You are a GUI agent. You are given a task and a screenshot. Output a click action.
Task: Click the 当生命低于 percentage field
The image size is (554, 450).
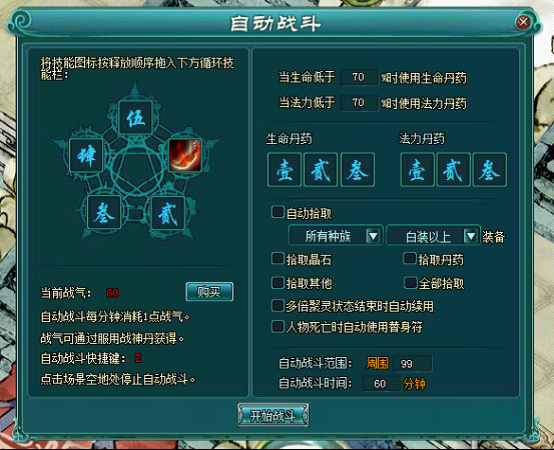tap(359, 77)
